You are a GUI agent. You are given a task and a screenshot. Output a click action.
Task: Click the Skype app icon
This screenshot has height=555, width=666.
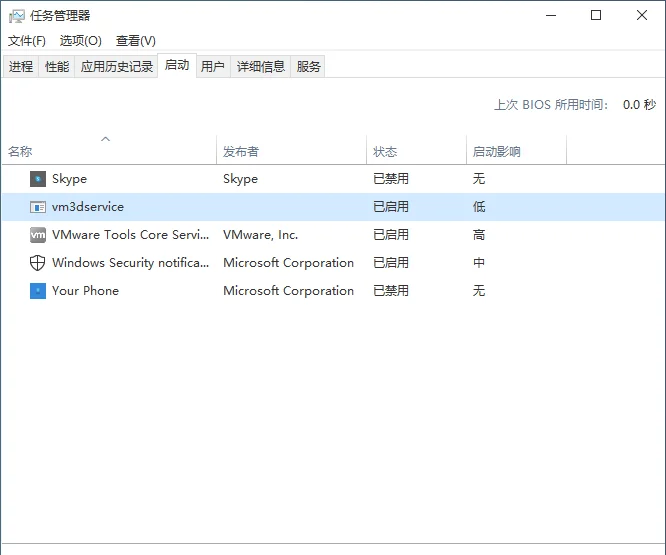[38, 179]
